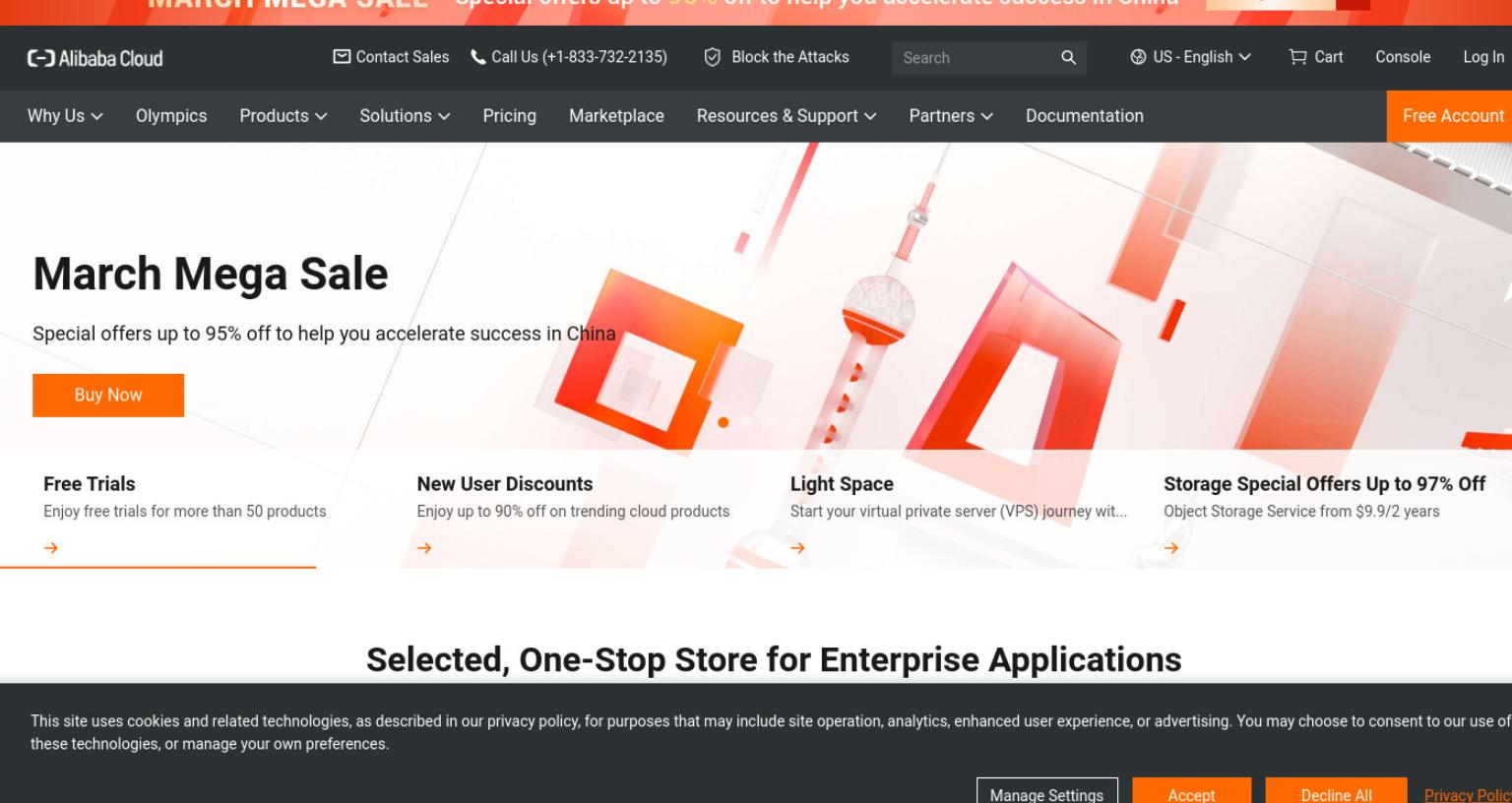The width and height of the screenshot is (1512, 803).
Task: Click the Alibaba Cloud logo
Action: click(x=94, y=58)
